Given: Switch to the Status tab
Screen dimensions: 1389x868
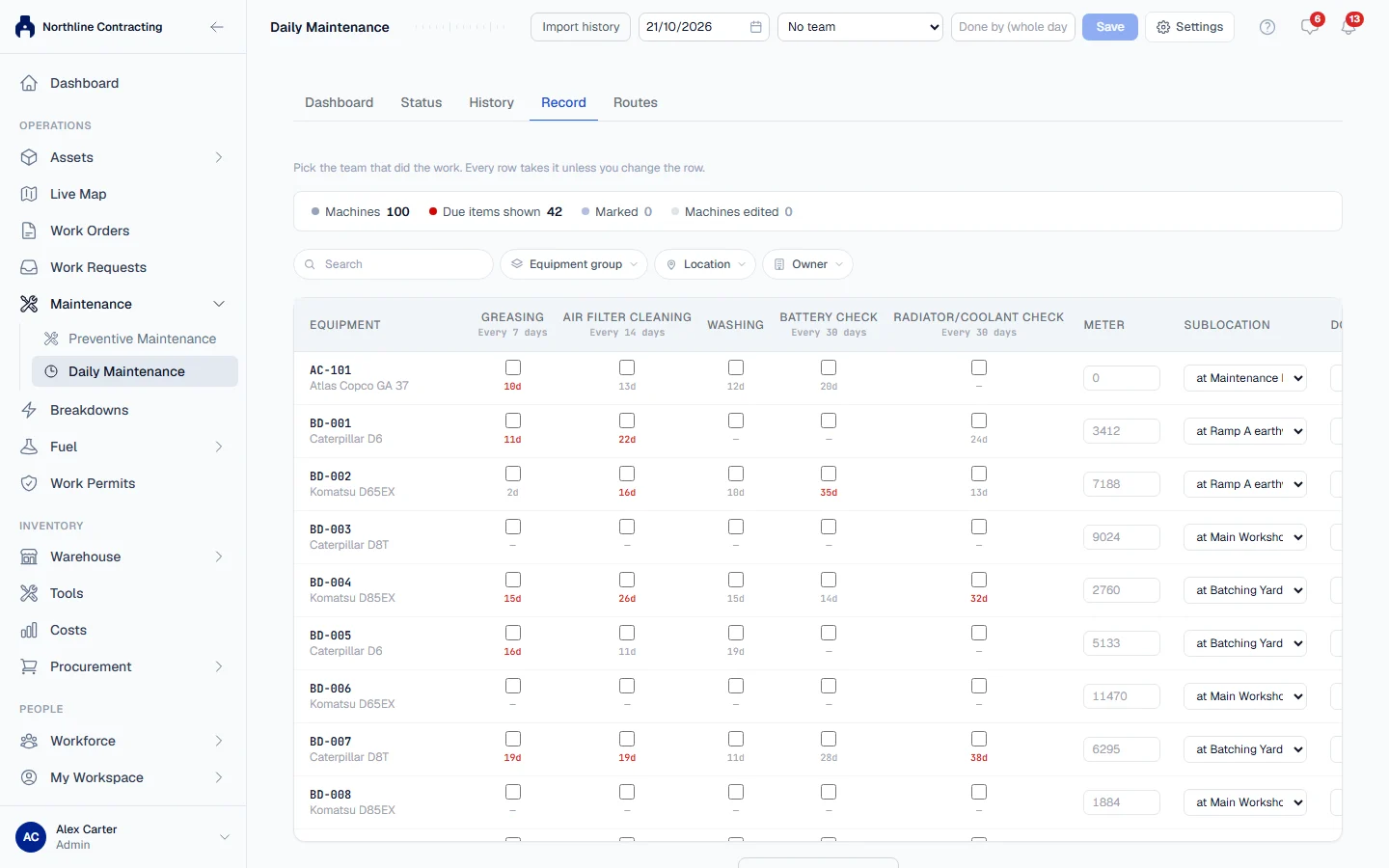Looking at the screenshot, I should pos(422,102).
